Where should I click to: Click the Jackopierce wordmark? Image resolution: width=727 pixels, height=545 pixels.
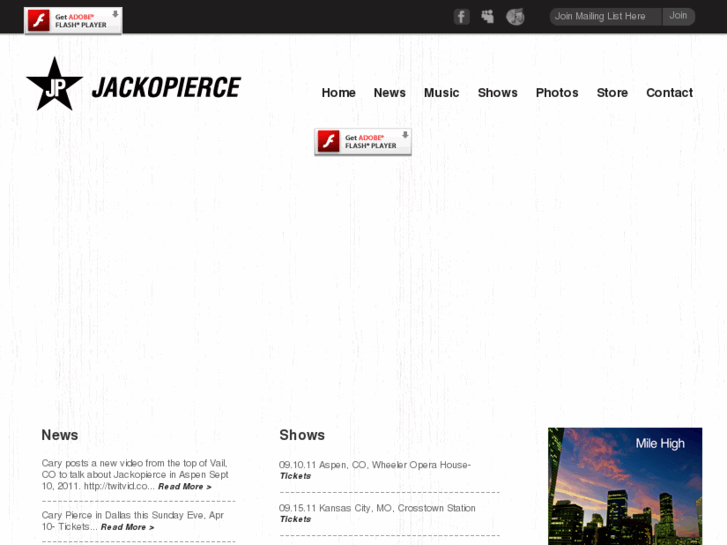pyautogui.click(x=166, y=87)
